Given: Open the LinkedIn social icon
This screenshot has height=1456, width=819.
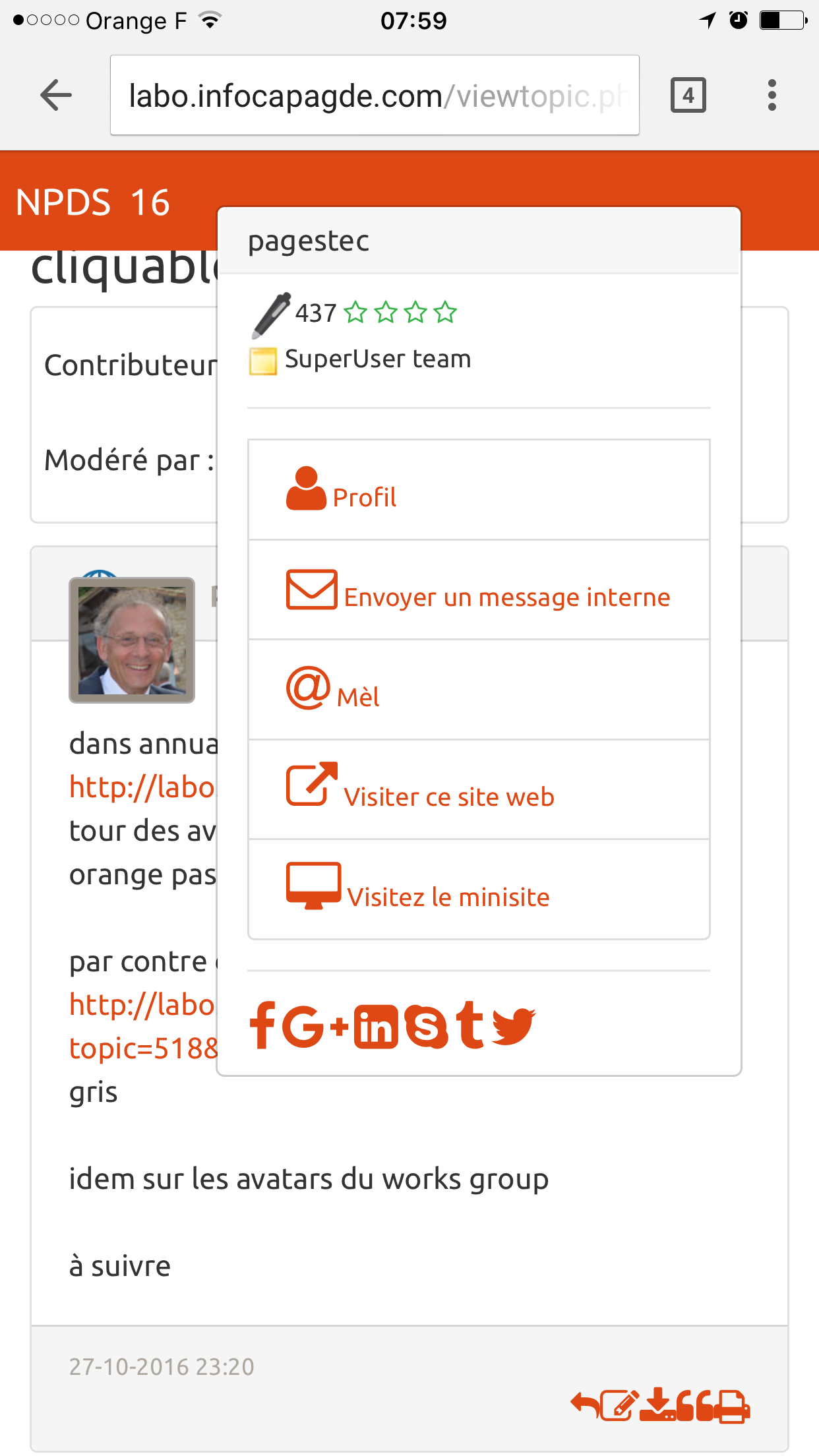Looking at the screenshot, I should [x=376, y=1026].
